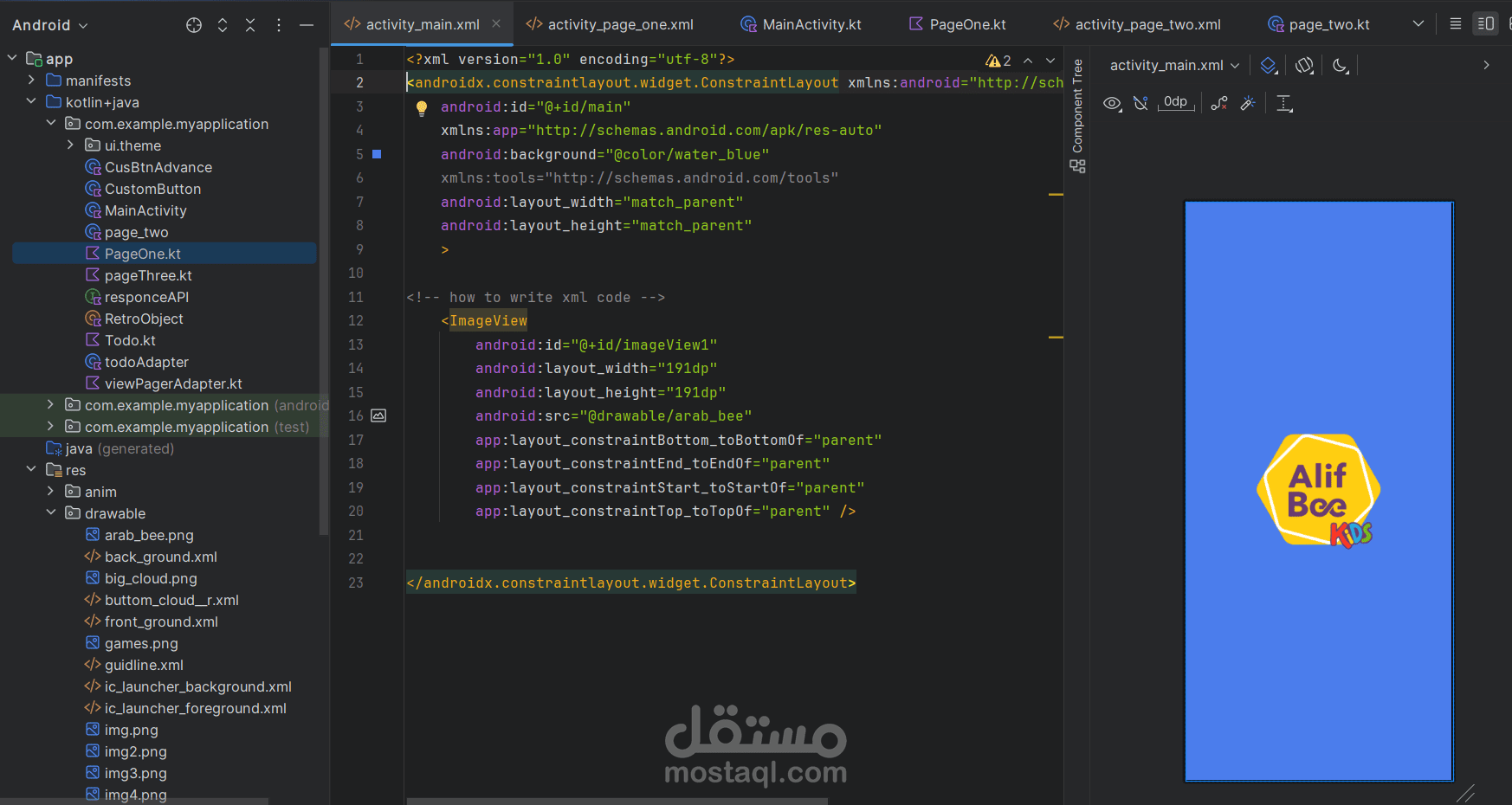
Task: Click the arab_bee image gutter icon
Action: point(378,415)
